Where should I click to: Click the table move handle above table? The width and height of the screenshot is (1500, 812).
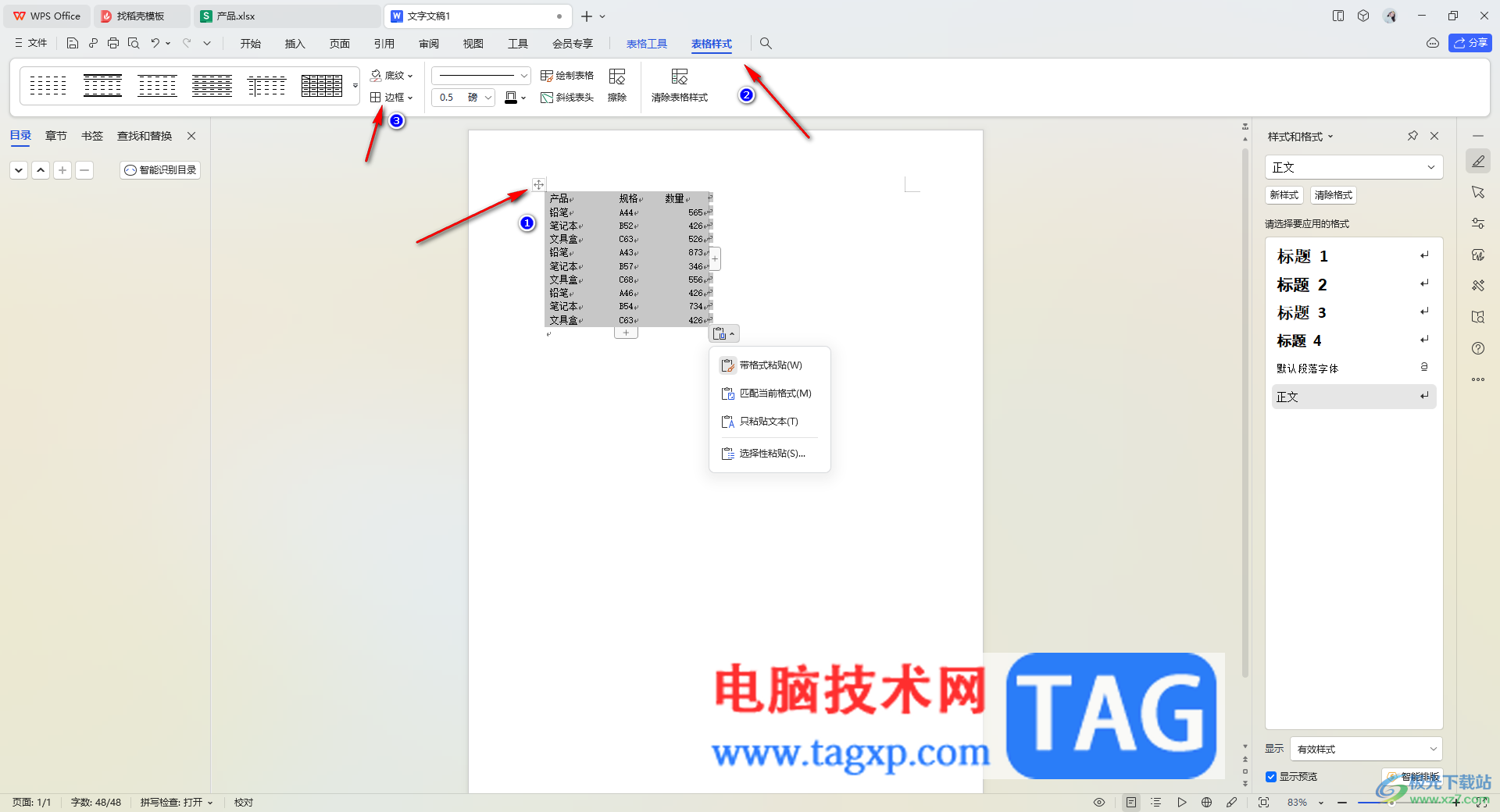[538, 185]
